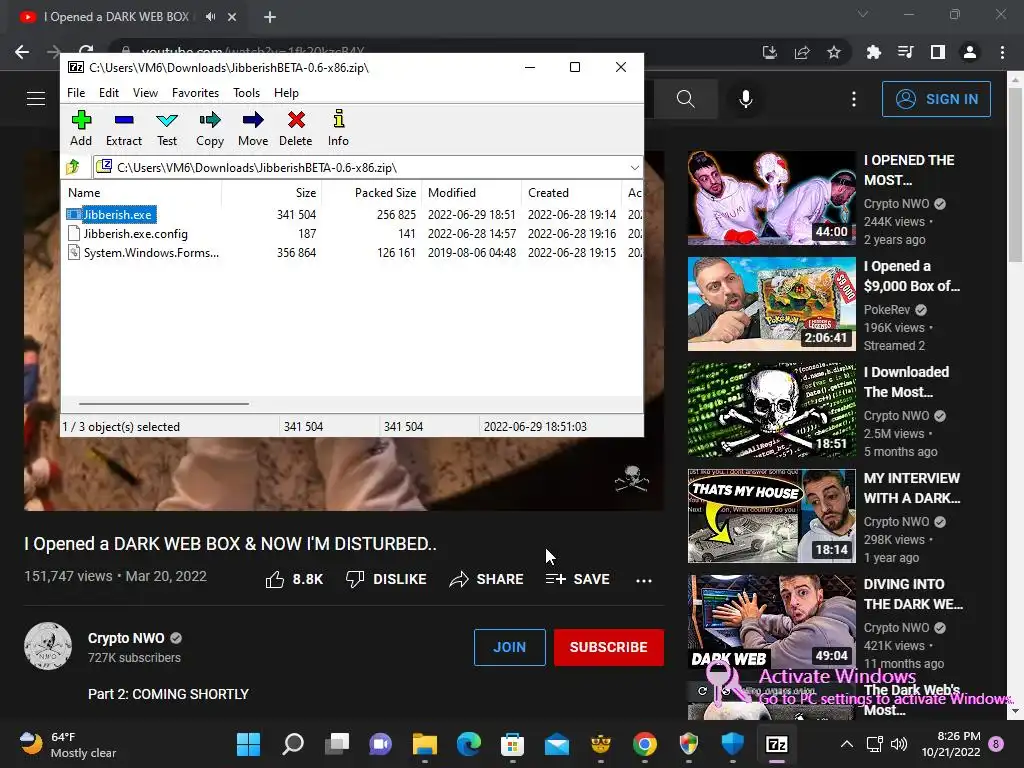Image resolution: width=1024 pixels, height=768 pixels.
Task: Open Chrome three-dot menu
Action: tap(1002, 52)
